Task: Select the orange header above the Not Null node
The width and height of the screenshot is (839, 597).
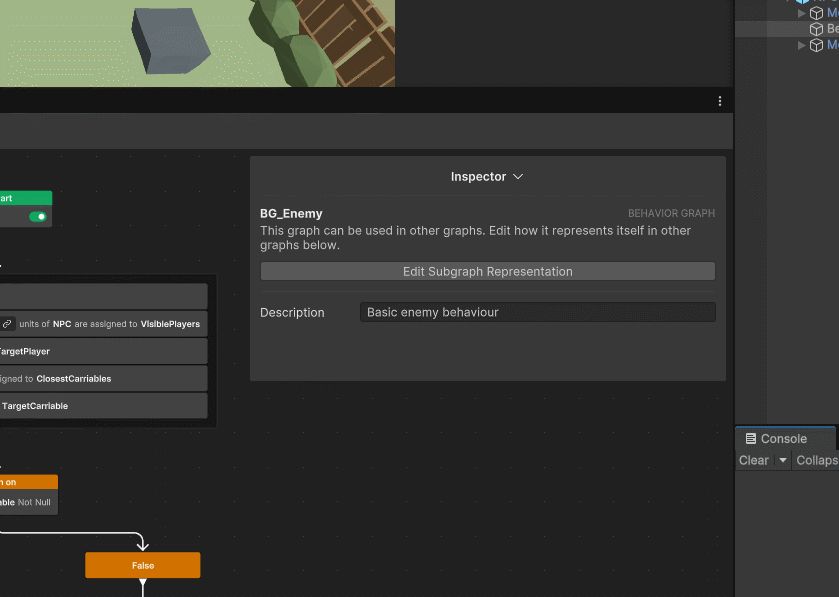Action: tap(28, 482)
